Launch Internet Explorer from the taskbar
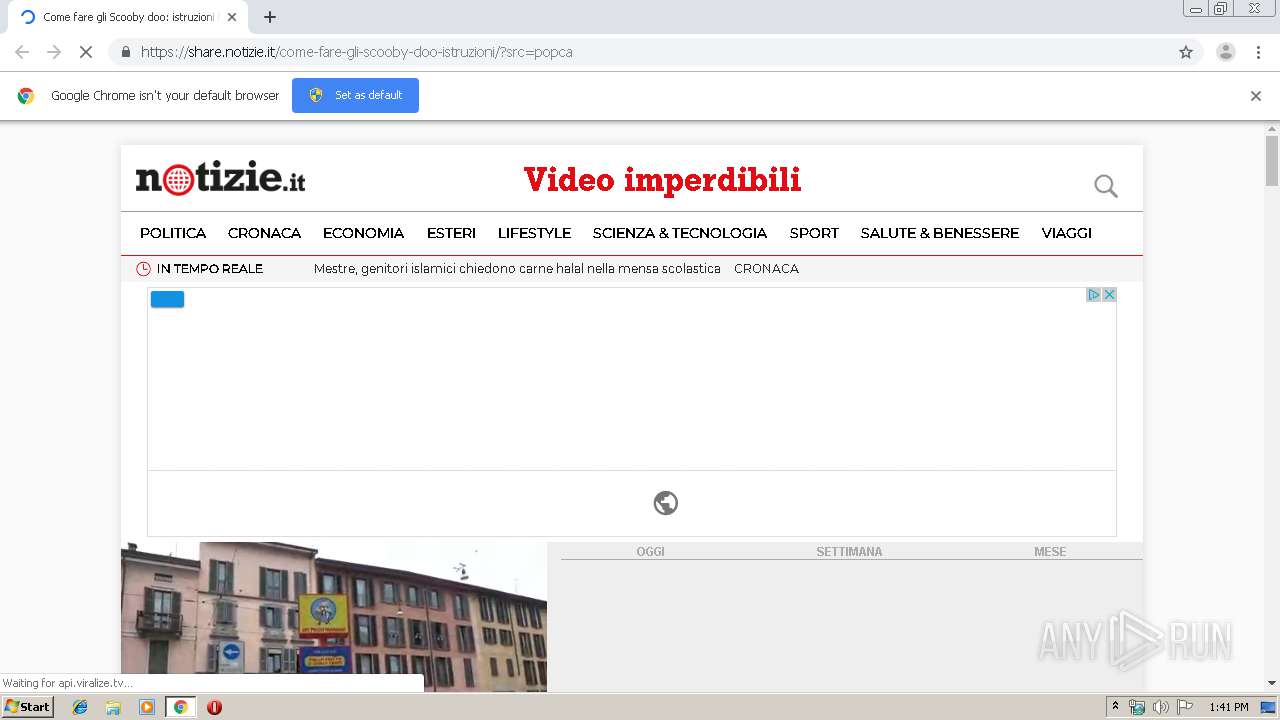Image resolution: width=1280 pixels, height=720 pixels. tap(80, 707)
